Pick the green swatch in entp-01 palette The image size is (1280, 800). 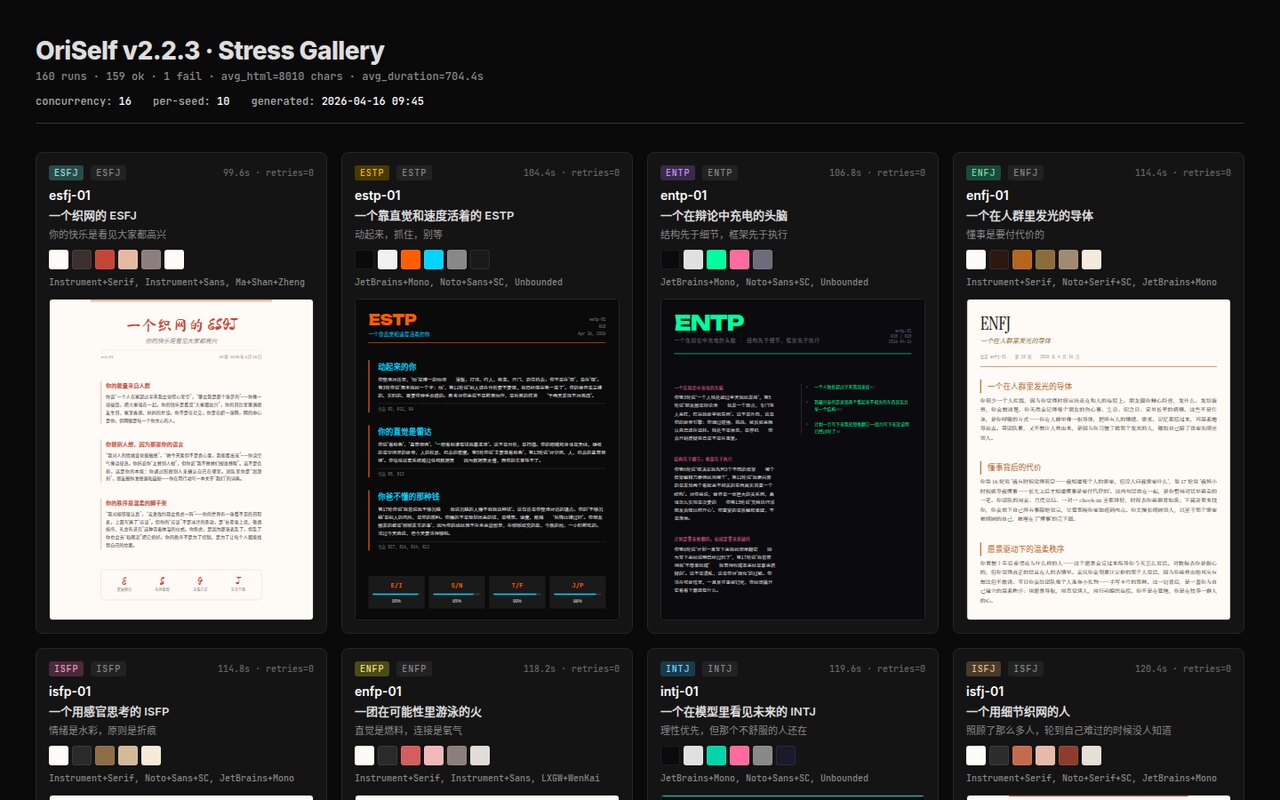(x=717, y=259)
